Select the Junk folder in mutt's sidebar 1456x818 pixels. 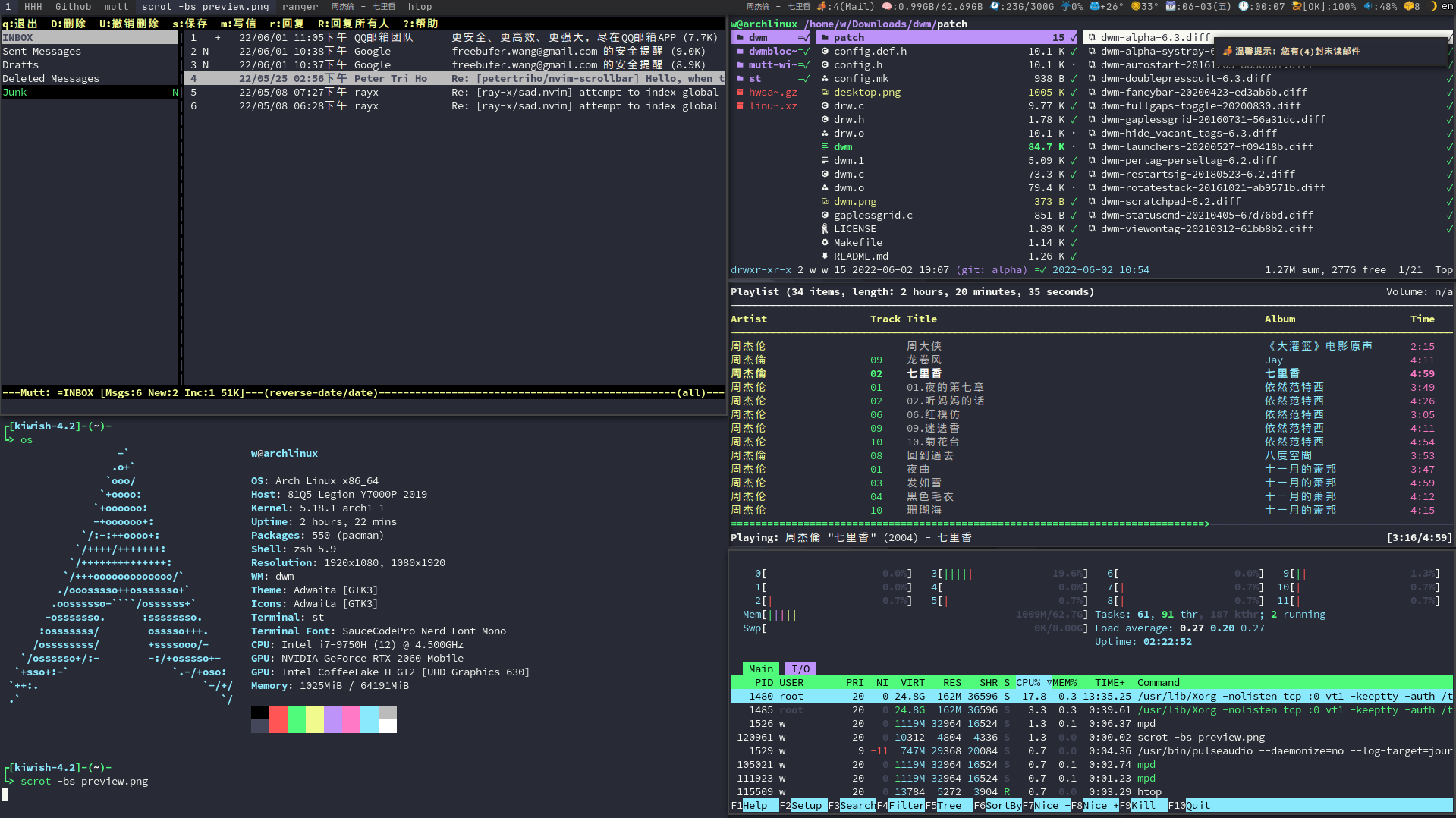[90, 92]
